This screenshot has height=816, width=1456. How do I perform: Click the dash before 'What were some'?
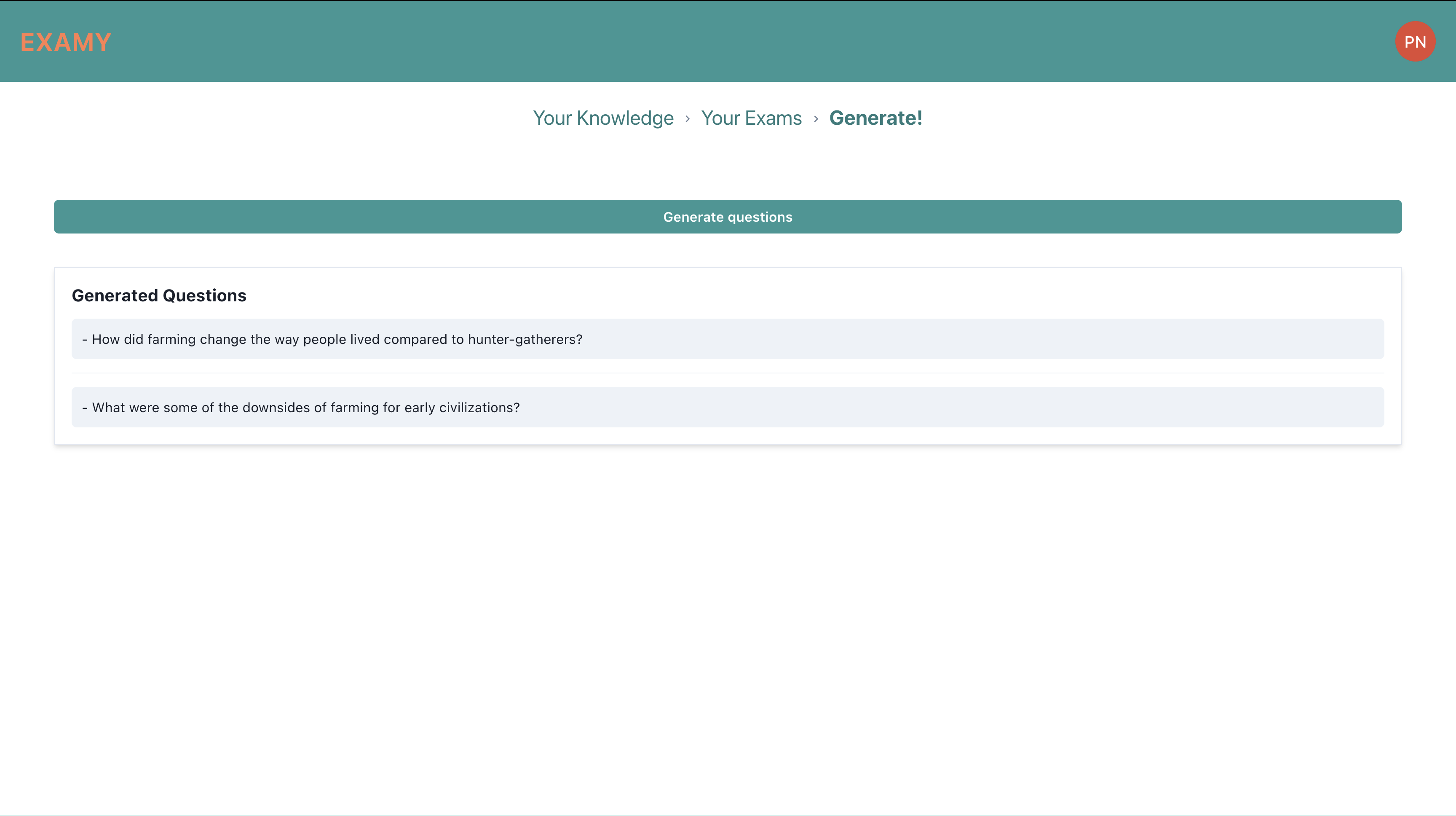tap(85, 408)
